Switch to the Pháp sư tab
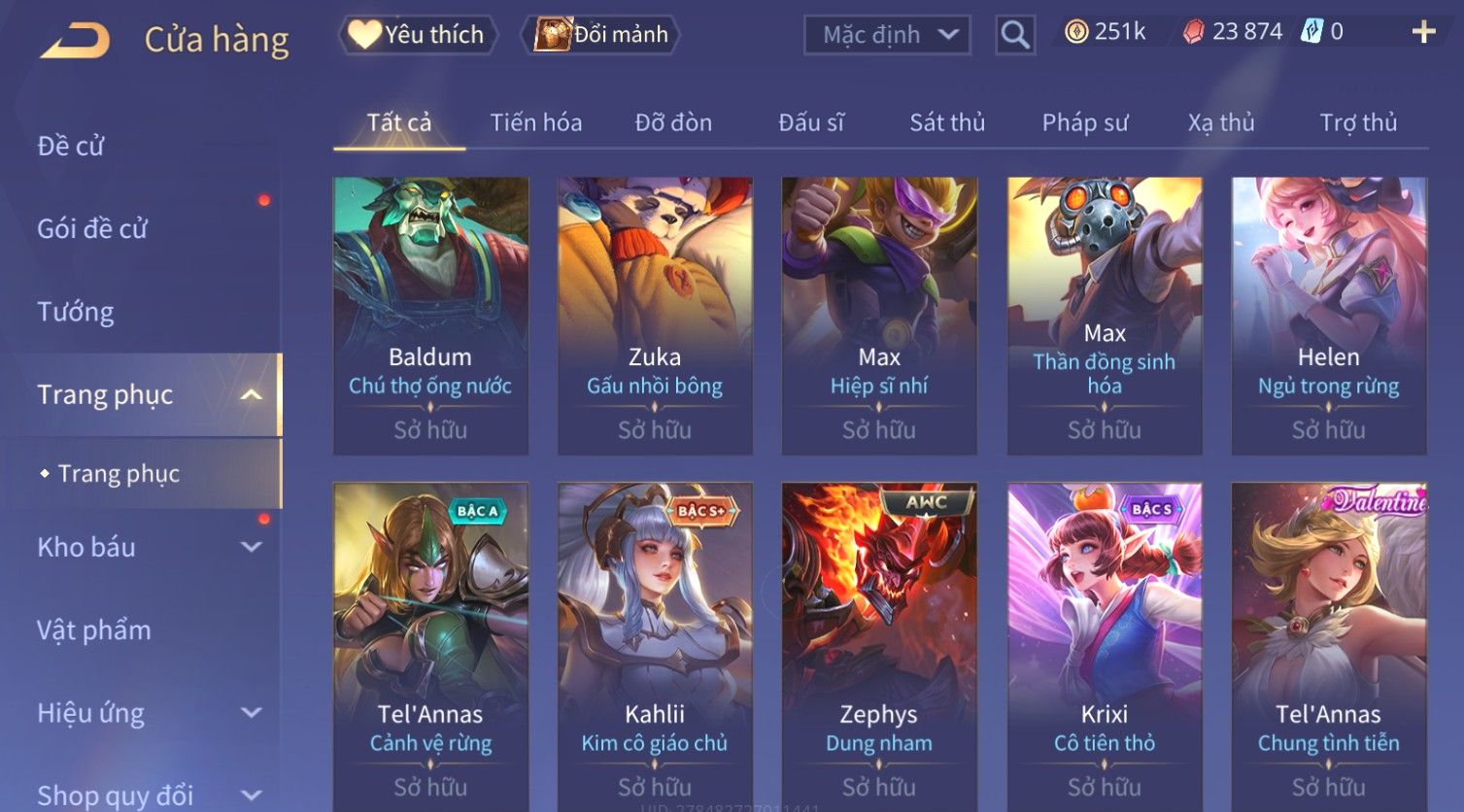 pos(1085,122)
